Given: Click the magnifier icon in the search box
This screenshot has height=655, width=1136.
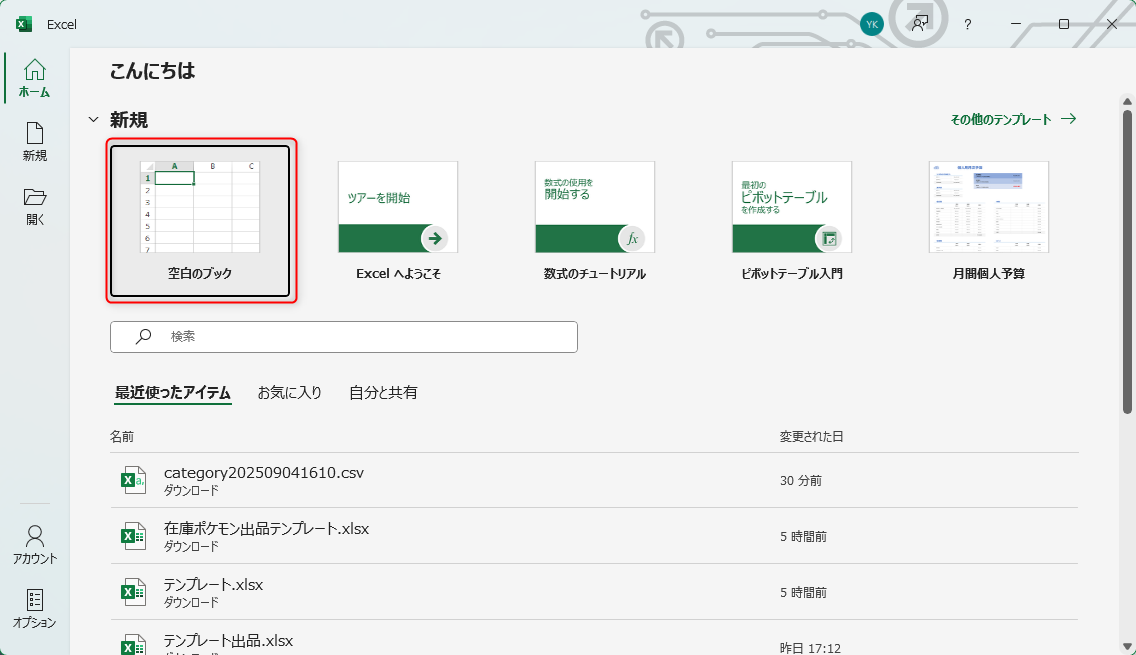Looking at the screenshot, I should tap(143, 336).
